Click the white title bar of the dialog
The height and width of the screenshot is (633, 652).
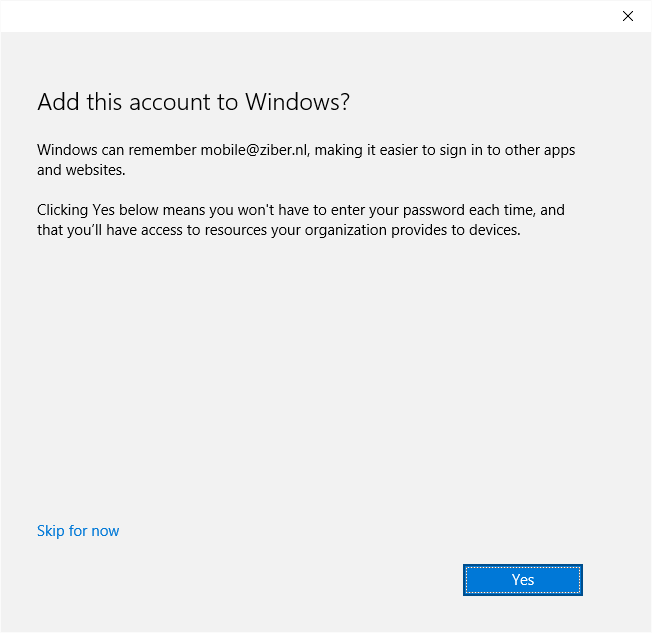(308, 16)
